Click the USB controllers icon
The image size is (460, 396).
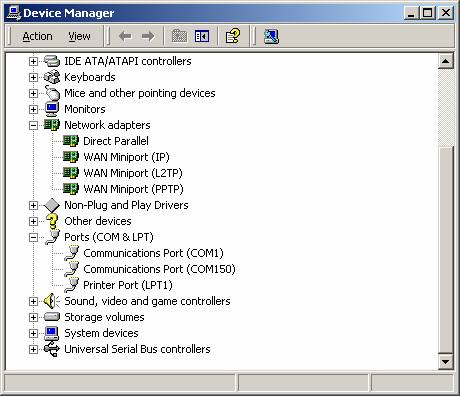[x=52, y=349]
